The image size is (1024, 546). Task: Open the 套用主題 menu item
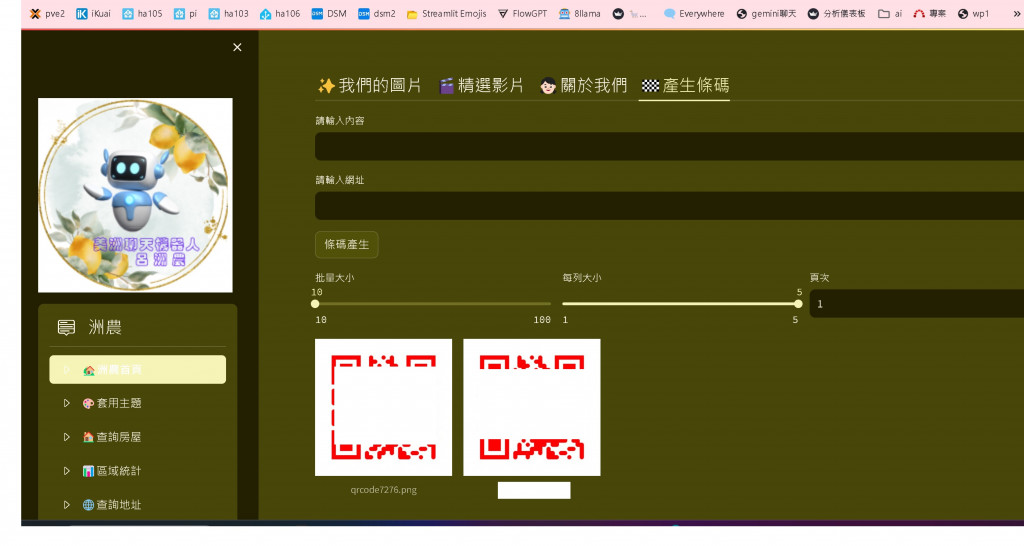[138, 404]
